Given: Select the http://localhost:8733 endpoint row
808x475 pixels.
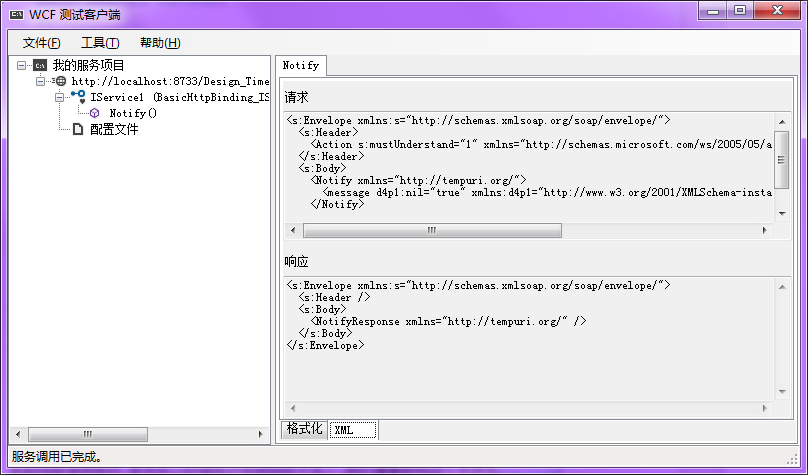Looking at the screenshot, I should [170, 81].
